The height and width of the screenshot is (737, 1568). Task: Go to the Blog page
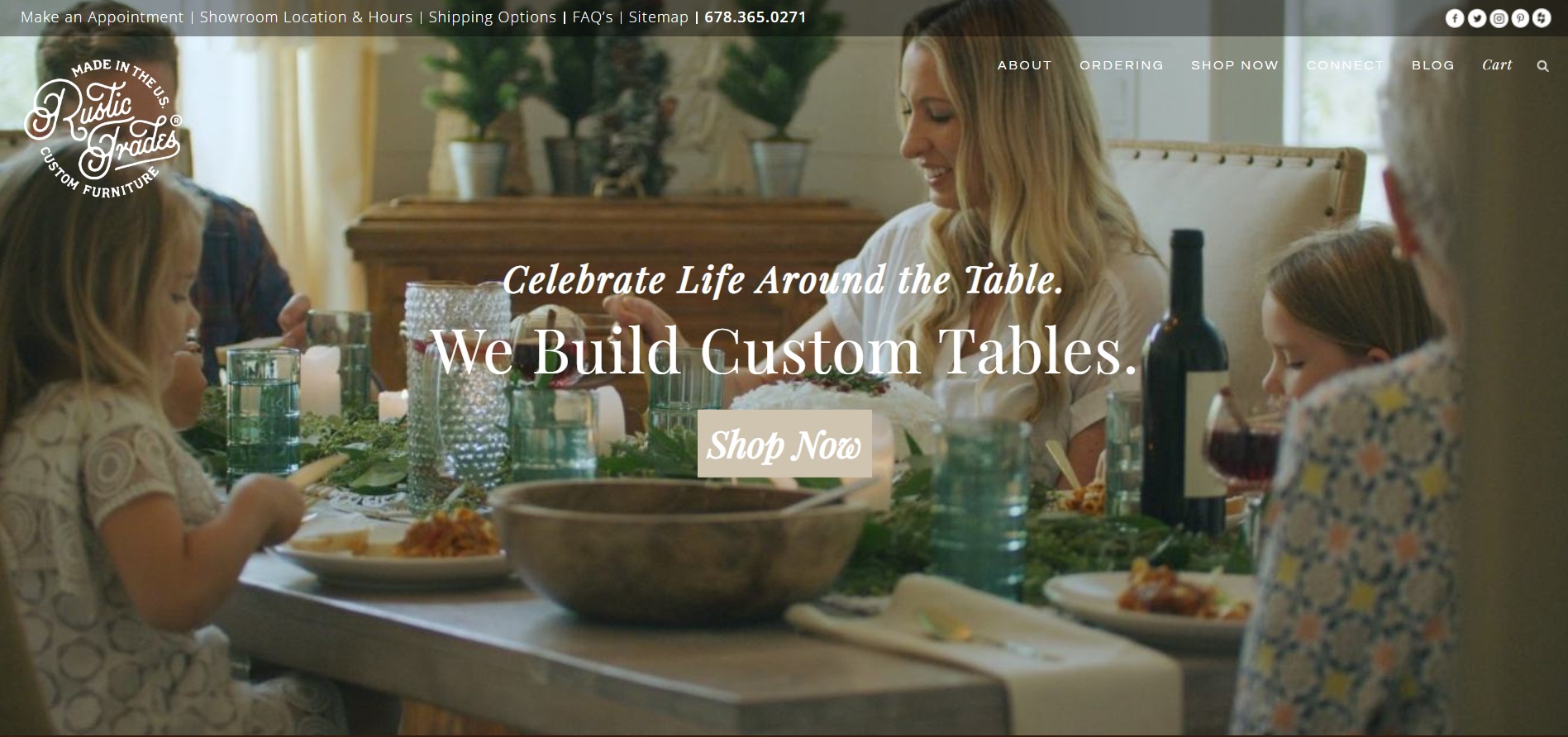pos(1432,65)
